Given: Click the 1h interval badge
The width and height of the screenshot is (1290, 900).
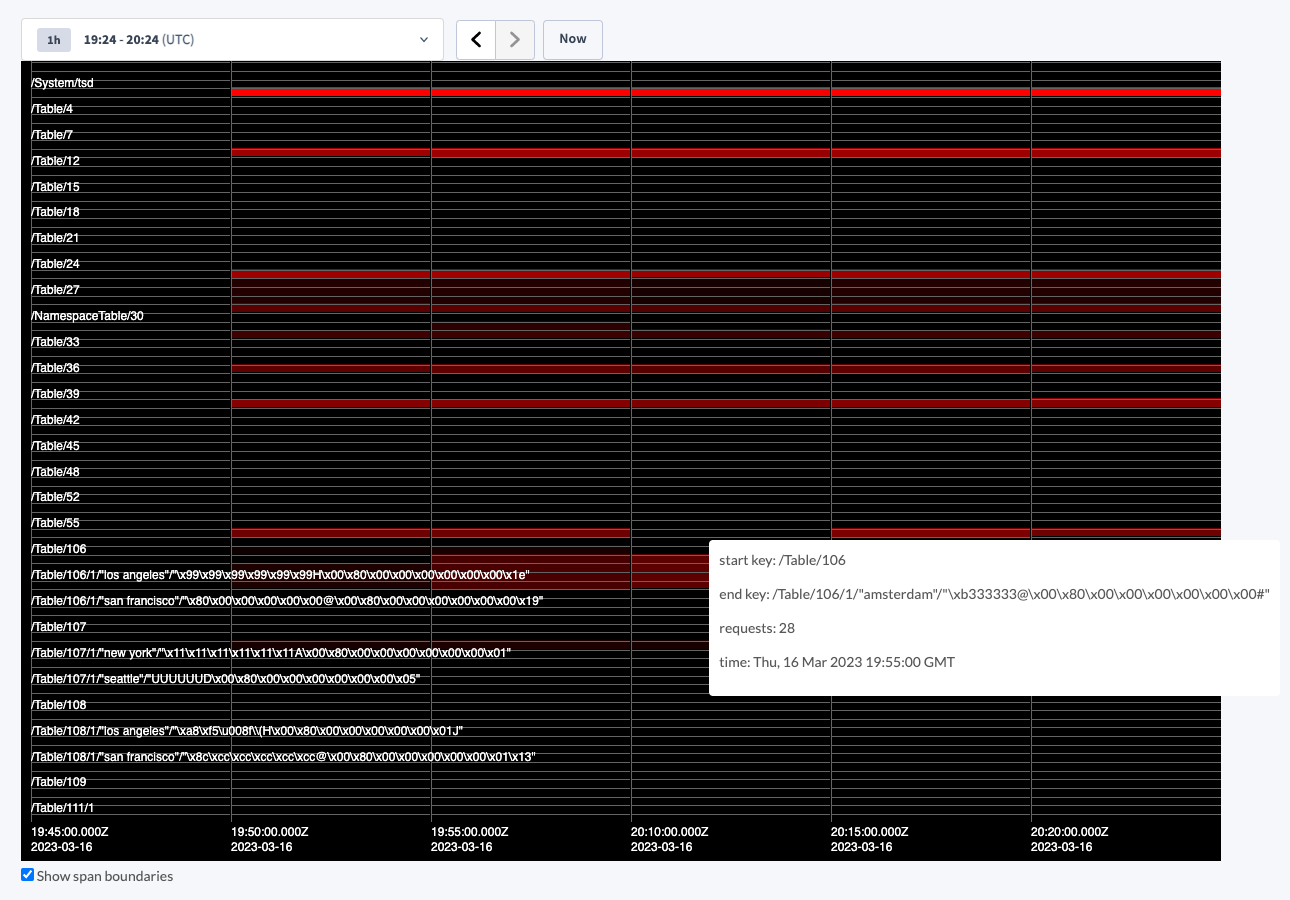Looking at the screenshot, I should click(53, 39).
